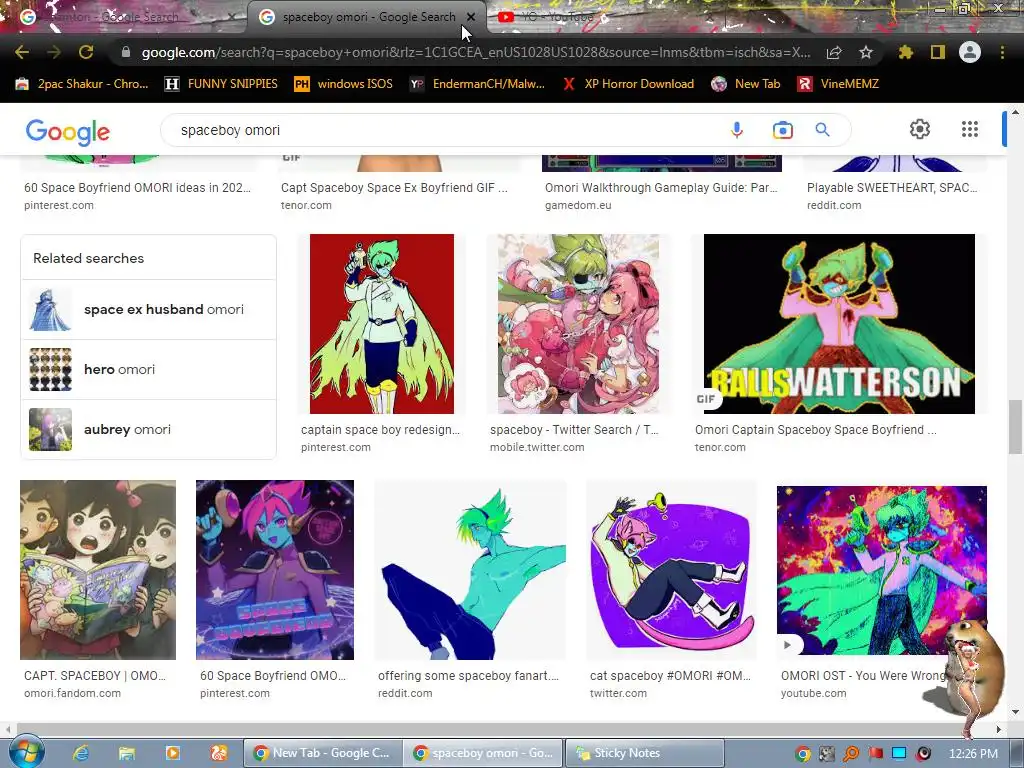
Task: Click the horizontal scrollbar left arrow
Action: click(x=7, y=729)
